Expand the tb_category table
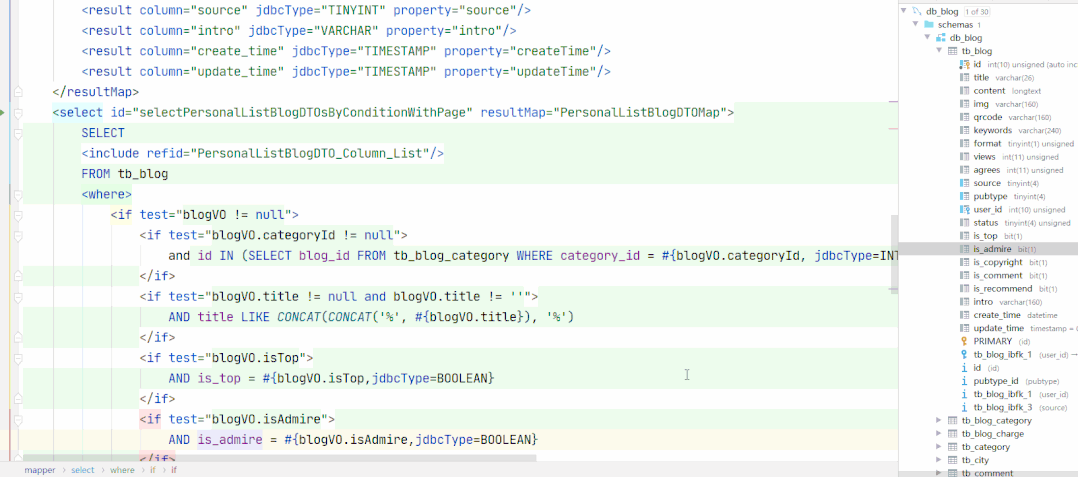Image resolution: width=1078 pixels, height=477 pixels. tap(939, 447)
